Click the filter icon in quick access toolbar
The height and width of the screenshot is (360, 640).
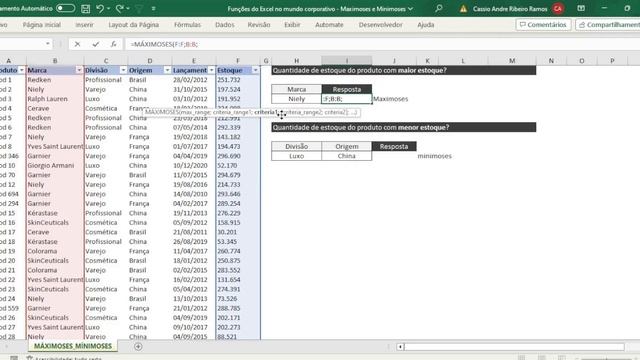[139, 9]
